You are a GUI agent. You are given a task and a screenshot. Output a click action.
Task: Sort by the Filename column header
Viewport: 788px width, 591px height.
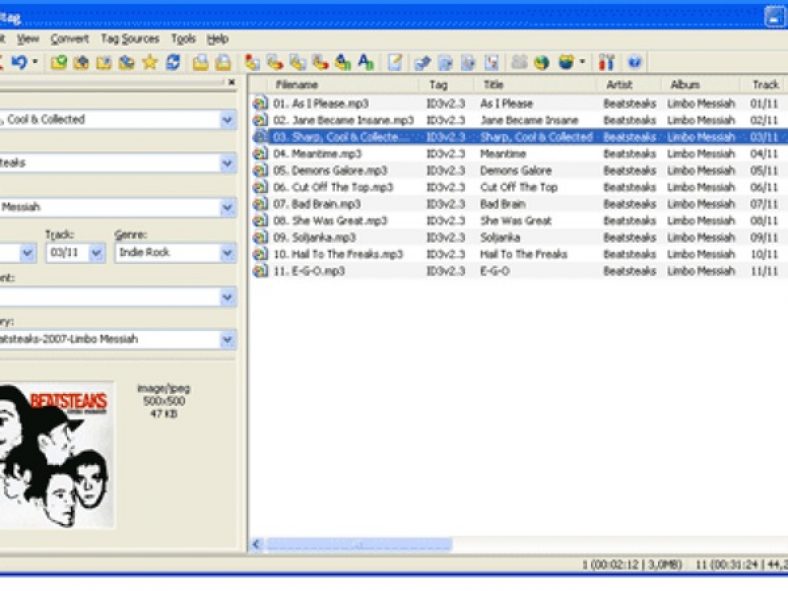click(x=297, y=85)
